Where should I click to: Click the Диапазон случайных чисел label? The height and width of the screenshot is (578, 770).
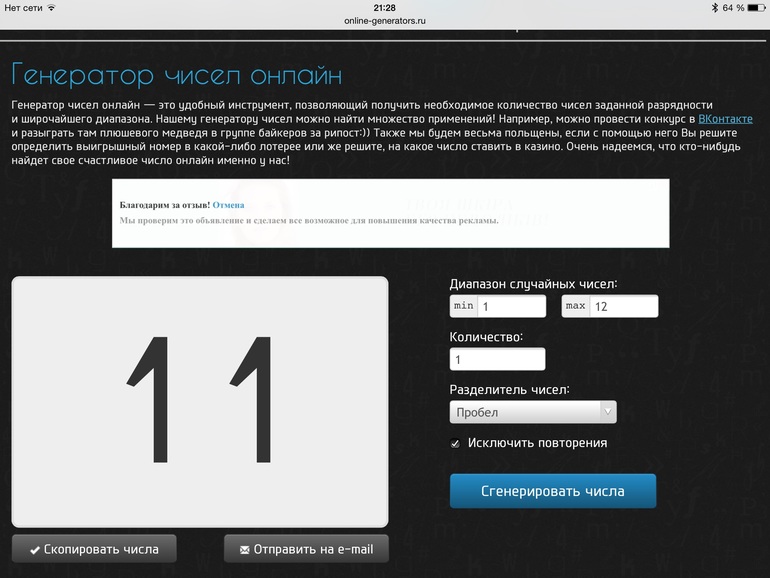533,284
